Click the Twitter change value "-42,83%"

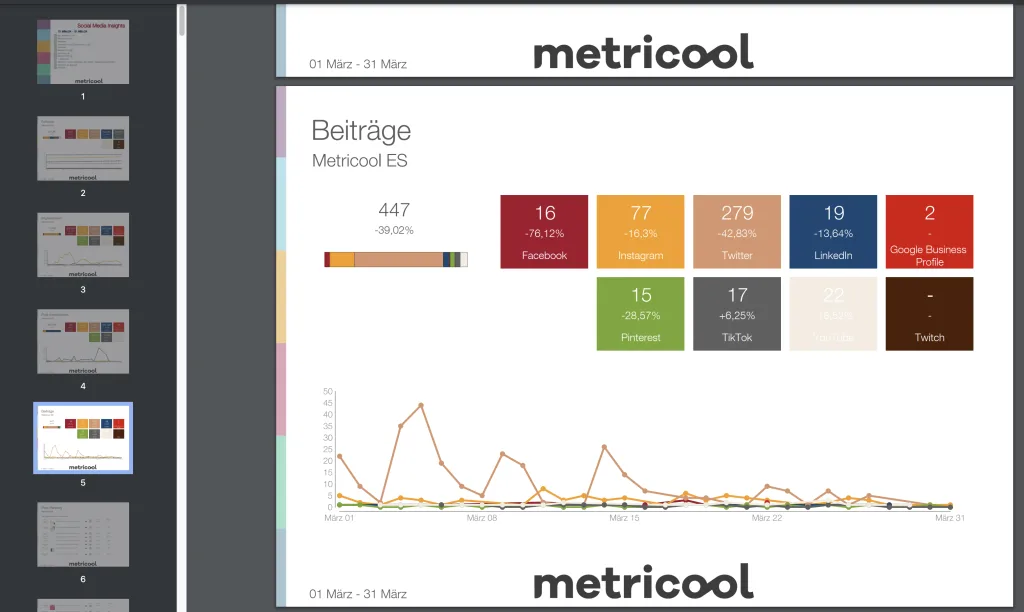click(x=737, y=233)
